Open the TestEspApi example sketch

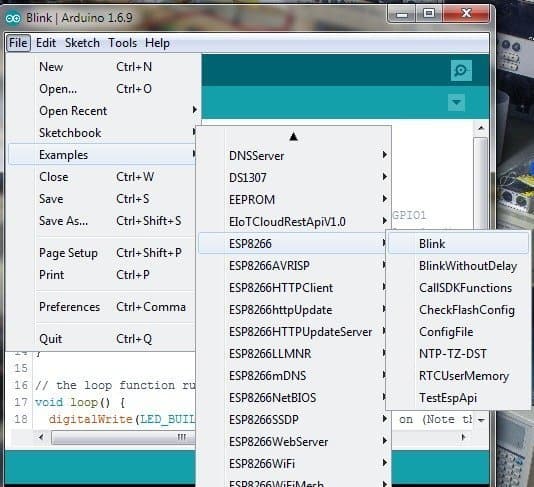458,398
